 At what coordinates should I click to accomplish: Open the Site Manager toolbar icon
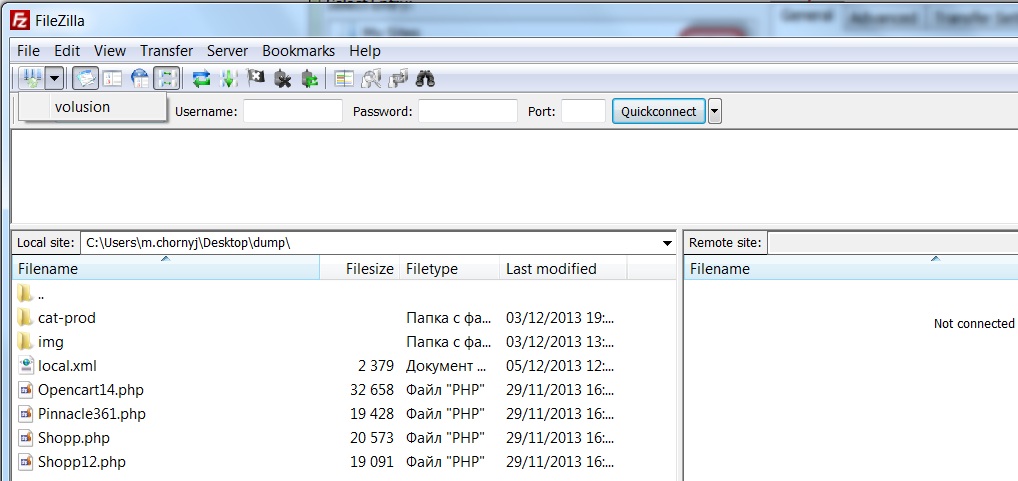pos(31,79)
